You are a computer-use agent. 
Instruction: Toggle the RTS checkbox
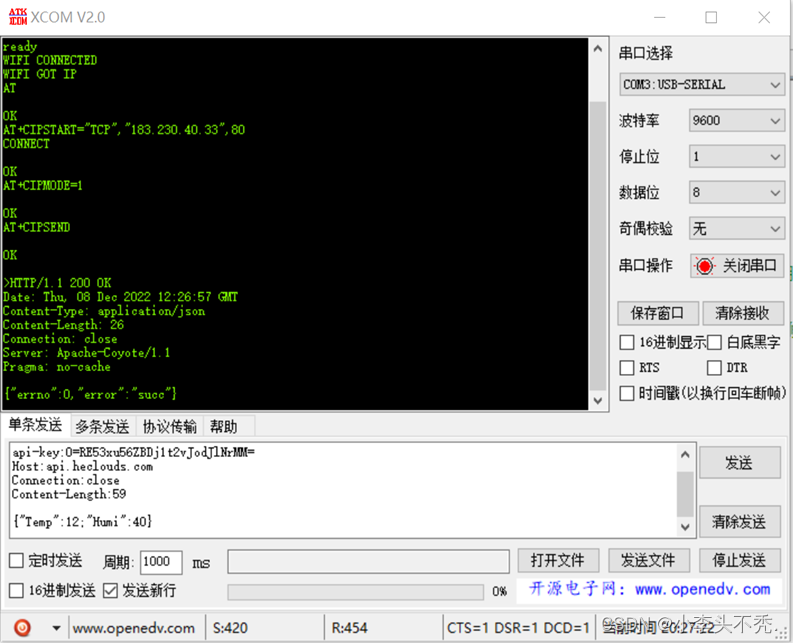click(627, 368)
